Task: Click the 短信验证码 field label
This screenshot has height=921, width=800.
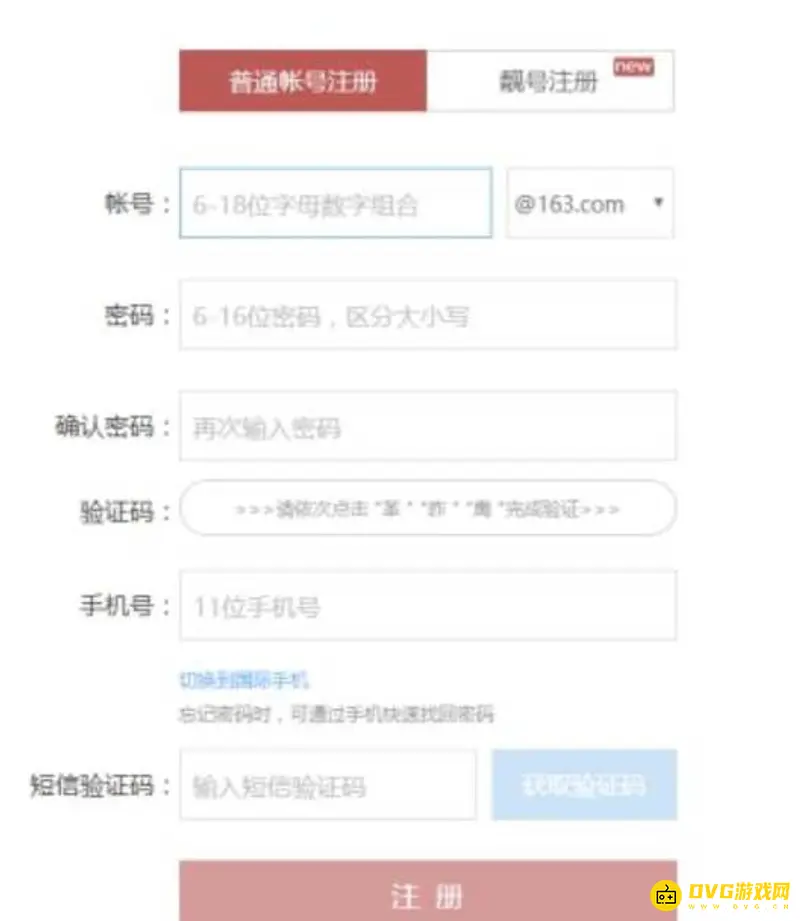Action: tap(92, 785)
